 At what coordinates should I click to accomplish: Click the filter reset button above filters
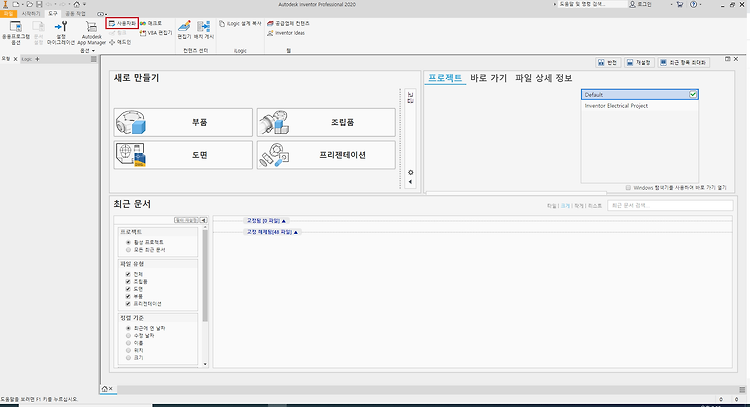(186, 220)
